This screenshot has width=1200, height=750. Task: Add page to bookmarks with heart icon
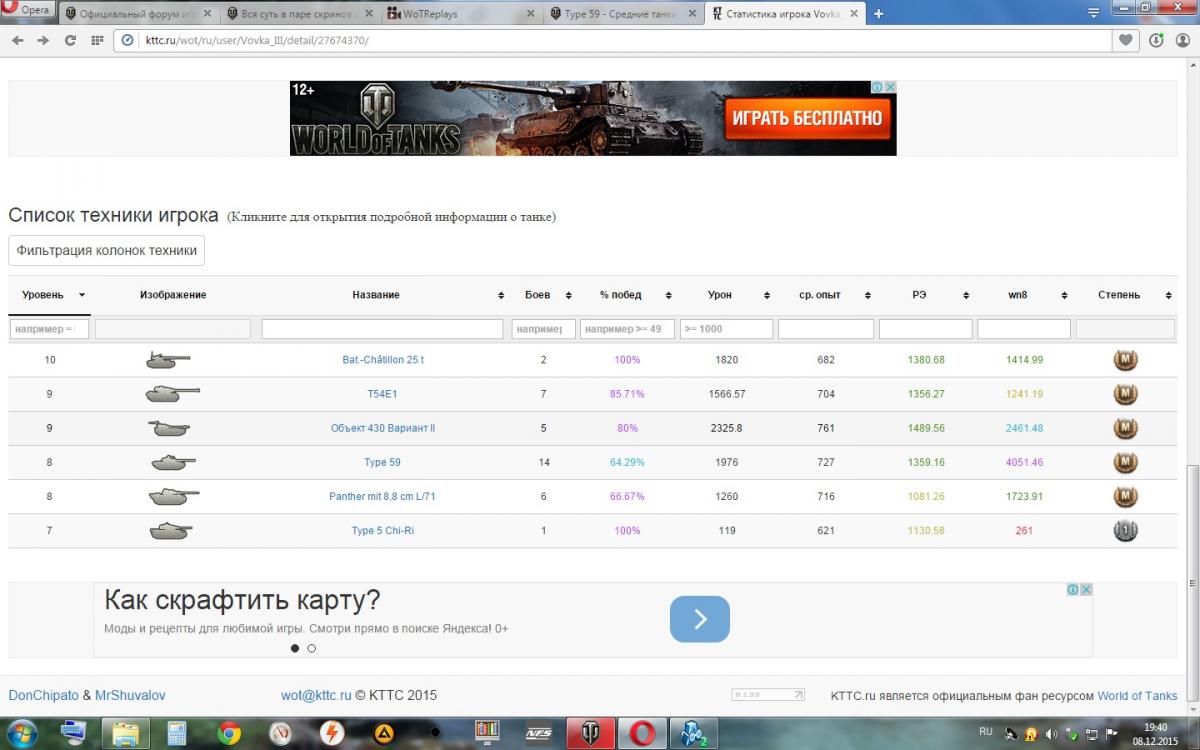[1127, 40]
